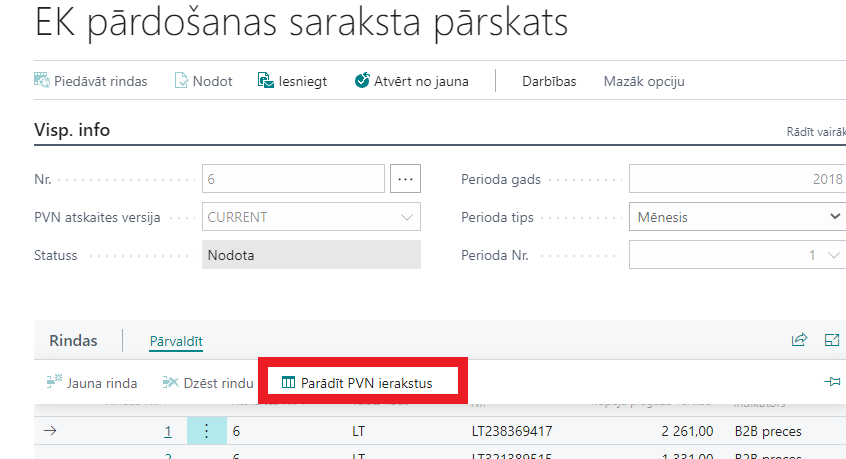Open the Perioda tips dropdown
The height and width of the screenshot is (459, 846).
coord(835,217)
